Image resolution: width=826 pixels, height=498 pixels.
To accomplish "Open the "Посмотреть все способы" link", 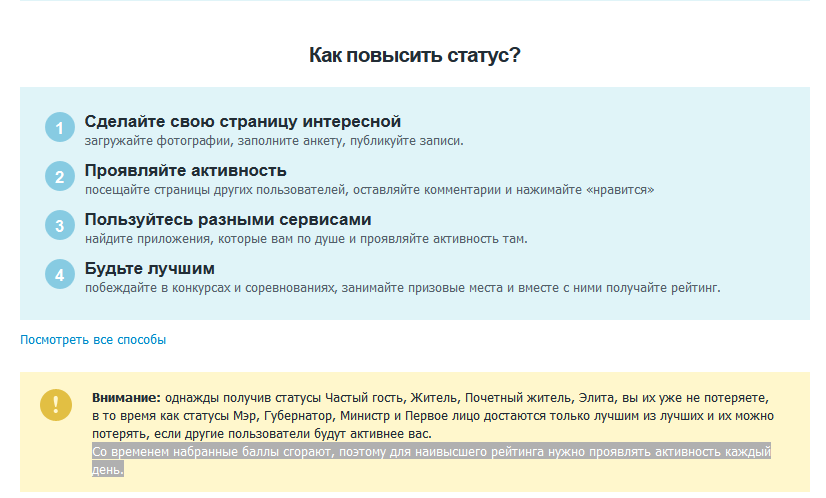I will 93,340.
